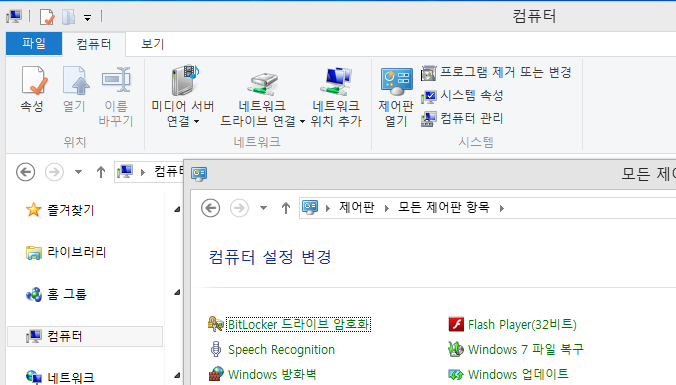This screenshot has height=385, width=676.
Task: Click the Control Panel icon in address bar
Action: (310, 207)
